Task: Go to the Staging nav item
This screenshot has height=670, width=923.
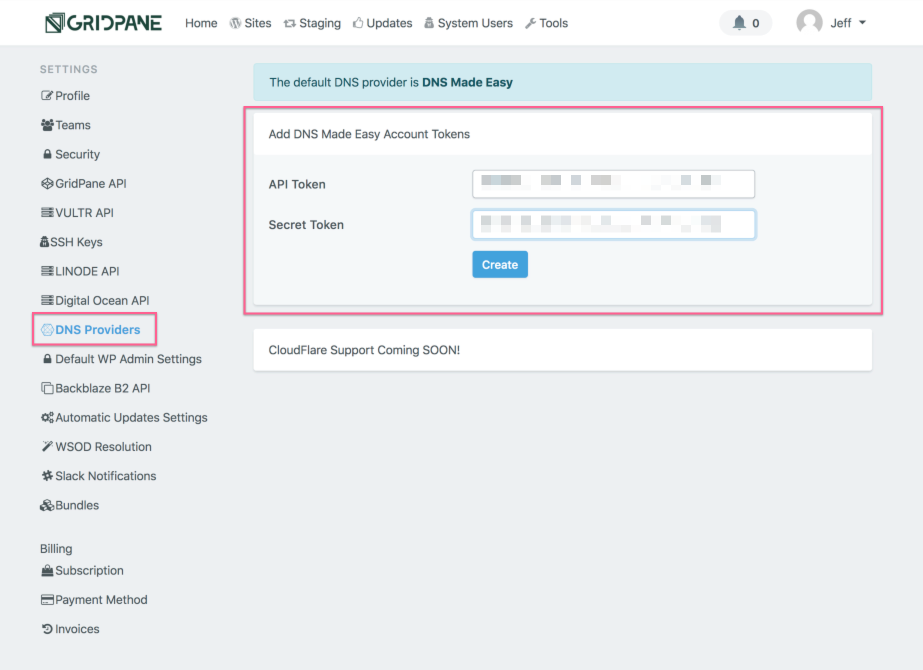Action: pos(320,23)
